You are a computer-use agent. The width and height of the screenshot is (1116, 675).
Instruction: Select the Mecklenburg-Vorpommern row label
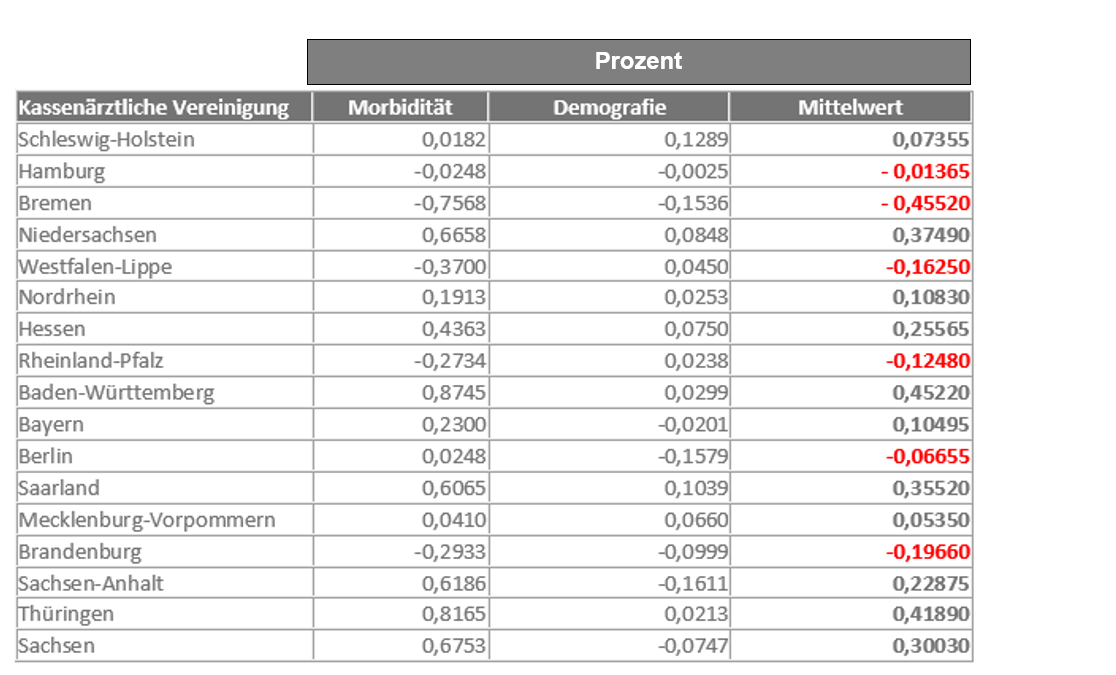click(146, 520)
